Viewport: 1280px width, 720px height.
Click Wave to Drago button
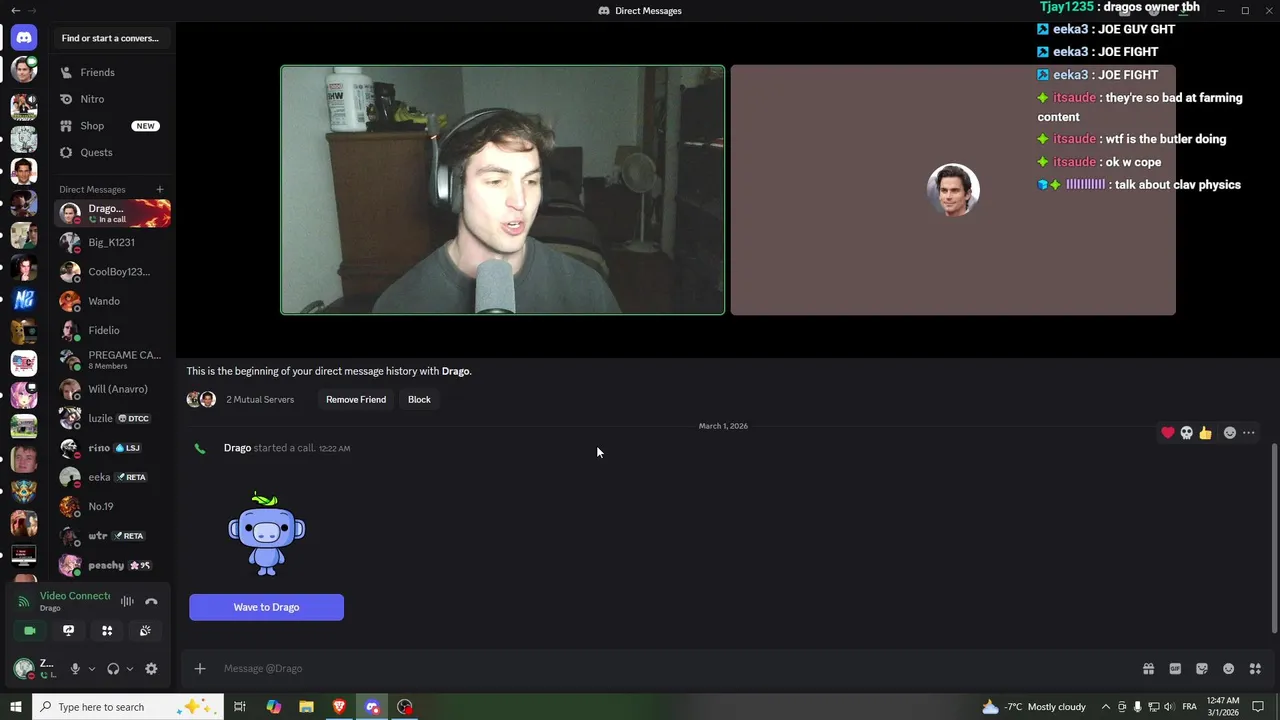tap(266, 607)
